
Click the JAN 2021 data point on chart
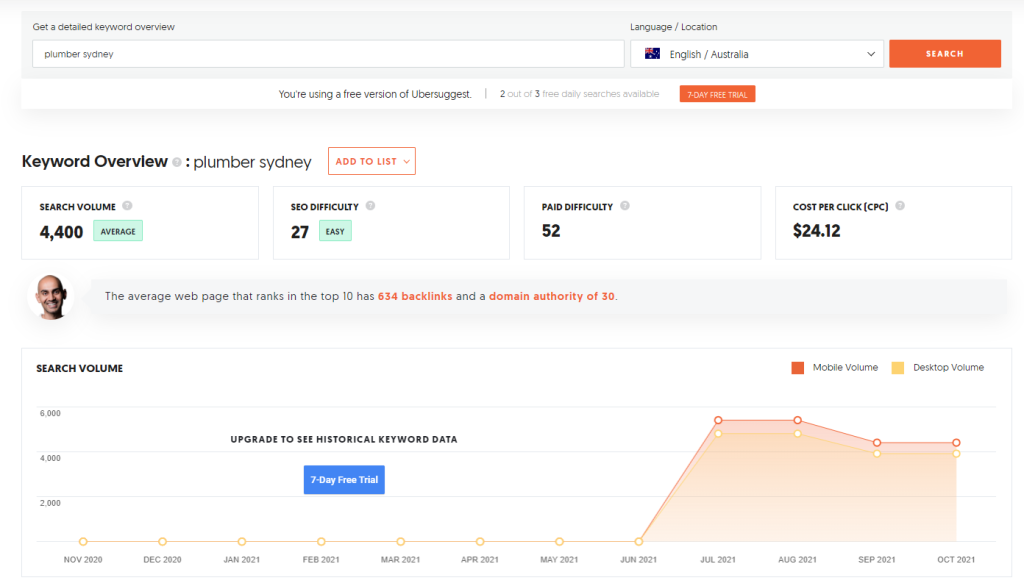coord(242,542)
